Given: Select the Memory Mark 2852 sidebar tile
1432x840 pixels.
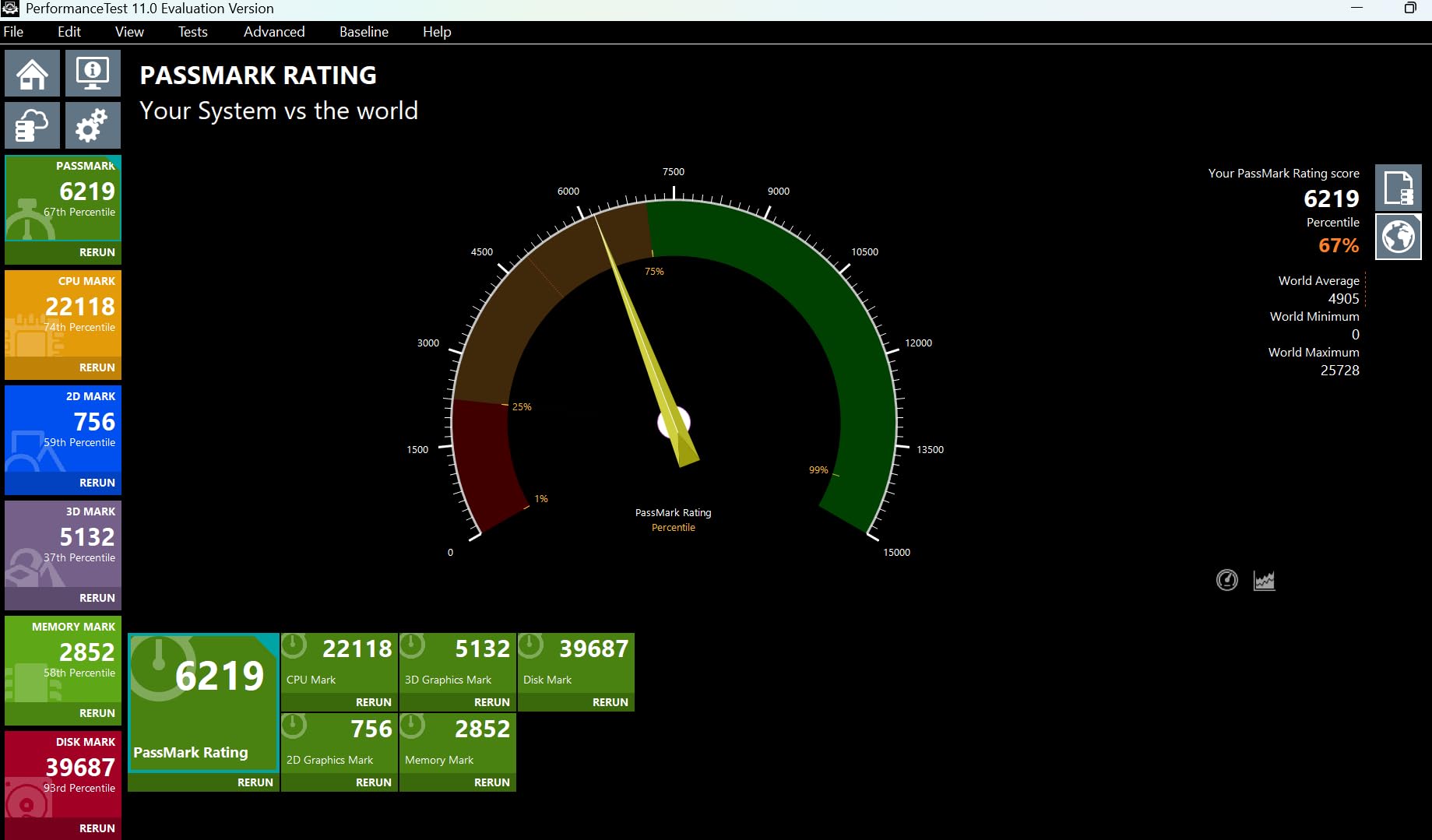Looking at the screenshot, I should pyautogui.click(x=63, y=659).
